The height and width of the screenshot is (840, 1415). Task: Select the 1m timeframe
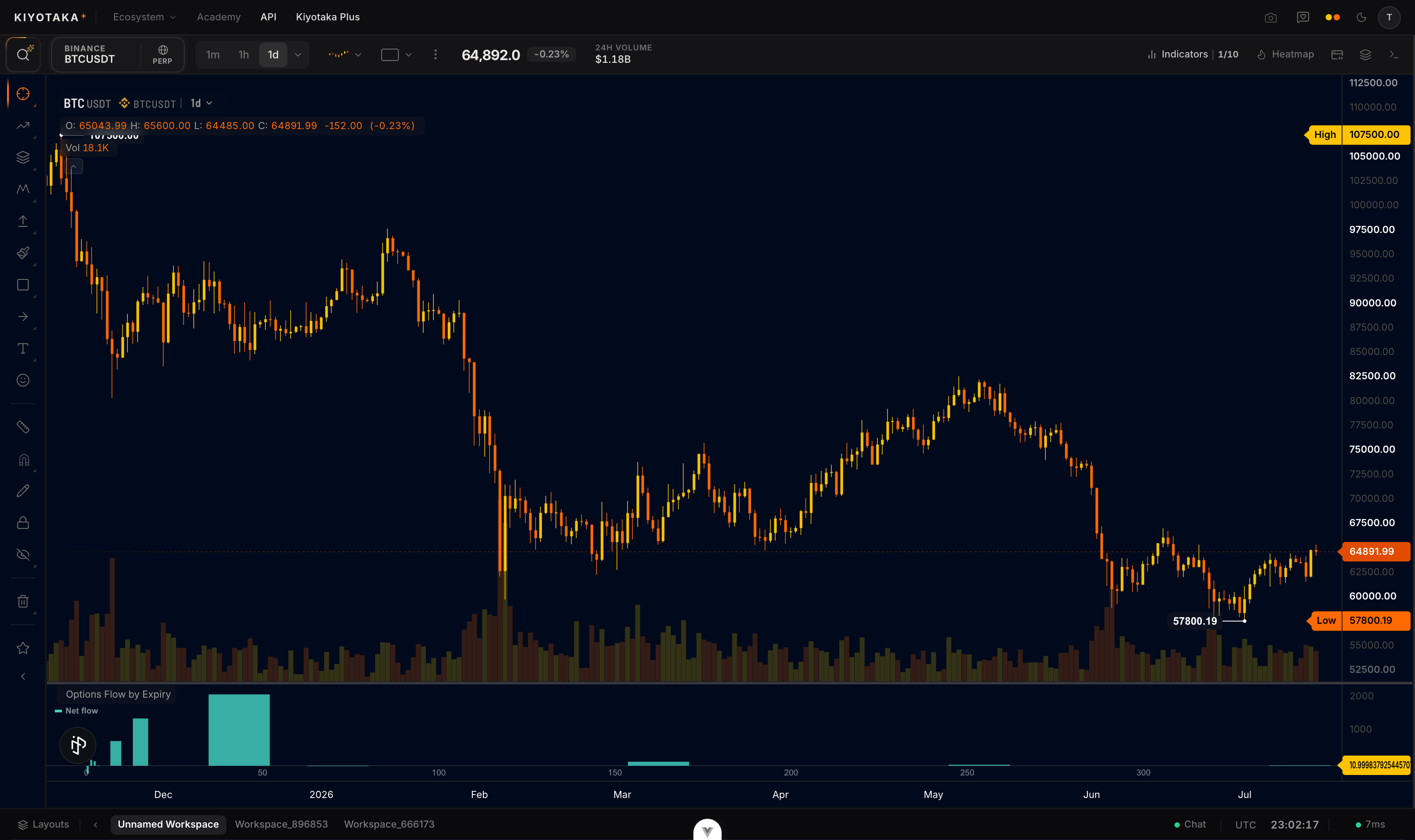click(213, 54)
